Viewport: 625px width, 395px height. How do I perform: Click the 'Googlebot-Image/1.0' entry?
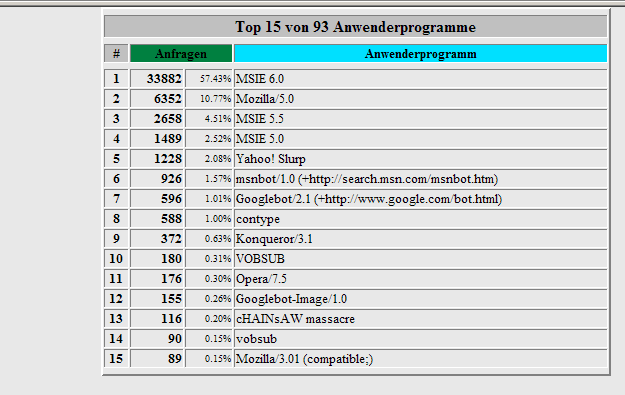[x=291, y=299]
